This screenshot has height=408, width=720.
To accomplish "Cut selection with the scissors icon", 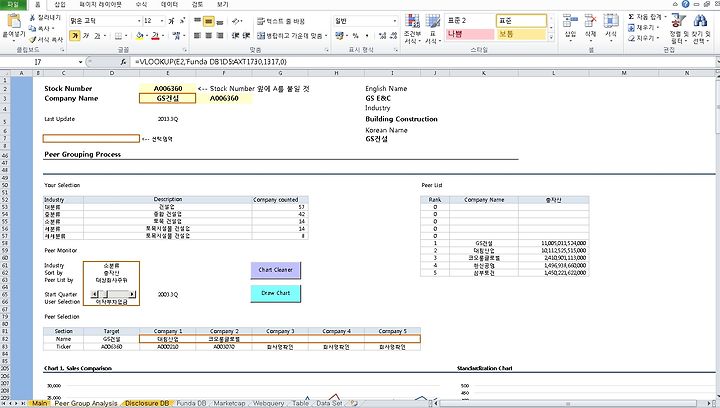I will pyautogui.click(x=32, y=17).
